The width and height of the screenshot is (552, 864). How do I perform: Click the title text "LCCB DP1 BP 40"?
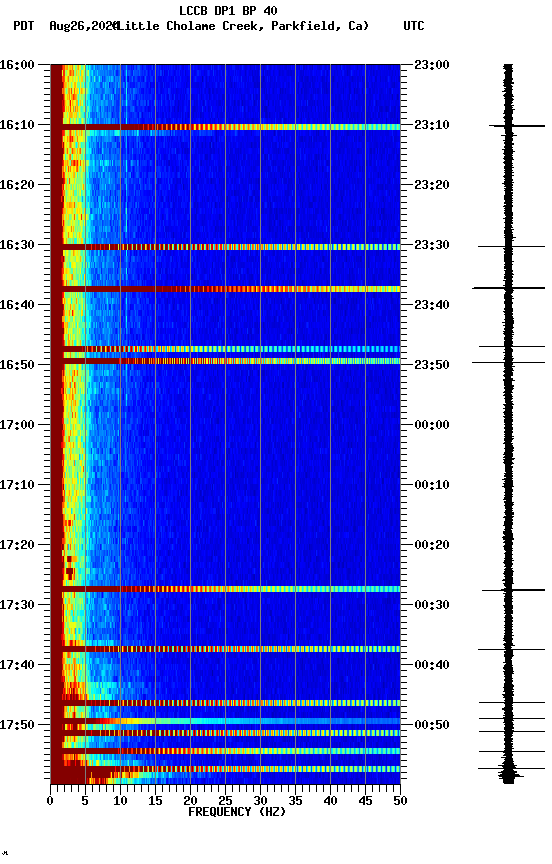pos(228,10)
